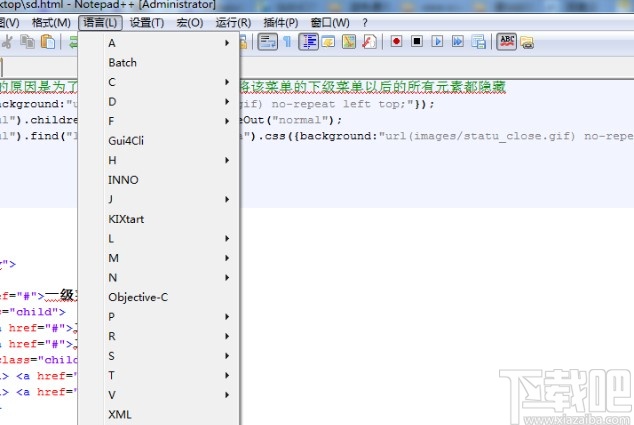Close the 语言(L) menu

[x=100, y=23]
